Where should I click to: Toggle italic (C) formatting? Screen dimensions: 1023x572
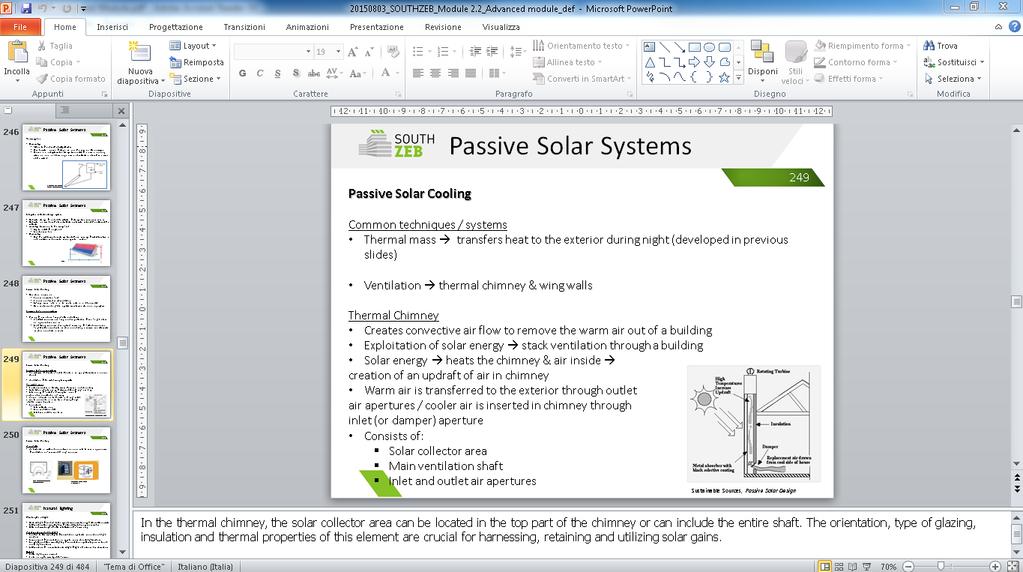coord(260,73)
